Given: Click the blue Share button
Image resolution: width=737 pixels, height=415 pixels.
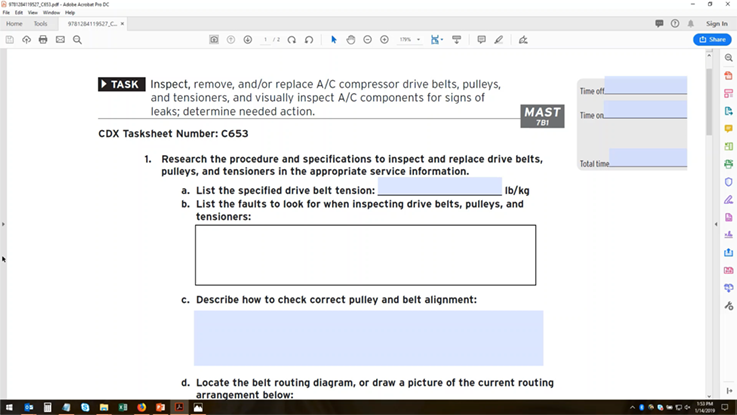Looking at the screenshot, I should click(713, 39).
